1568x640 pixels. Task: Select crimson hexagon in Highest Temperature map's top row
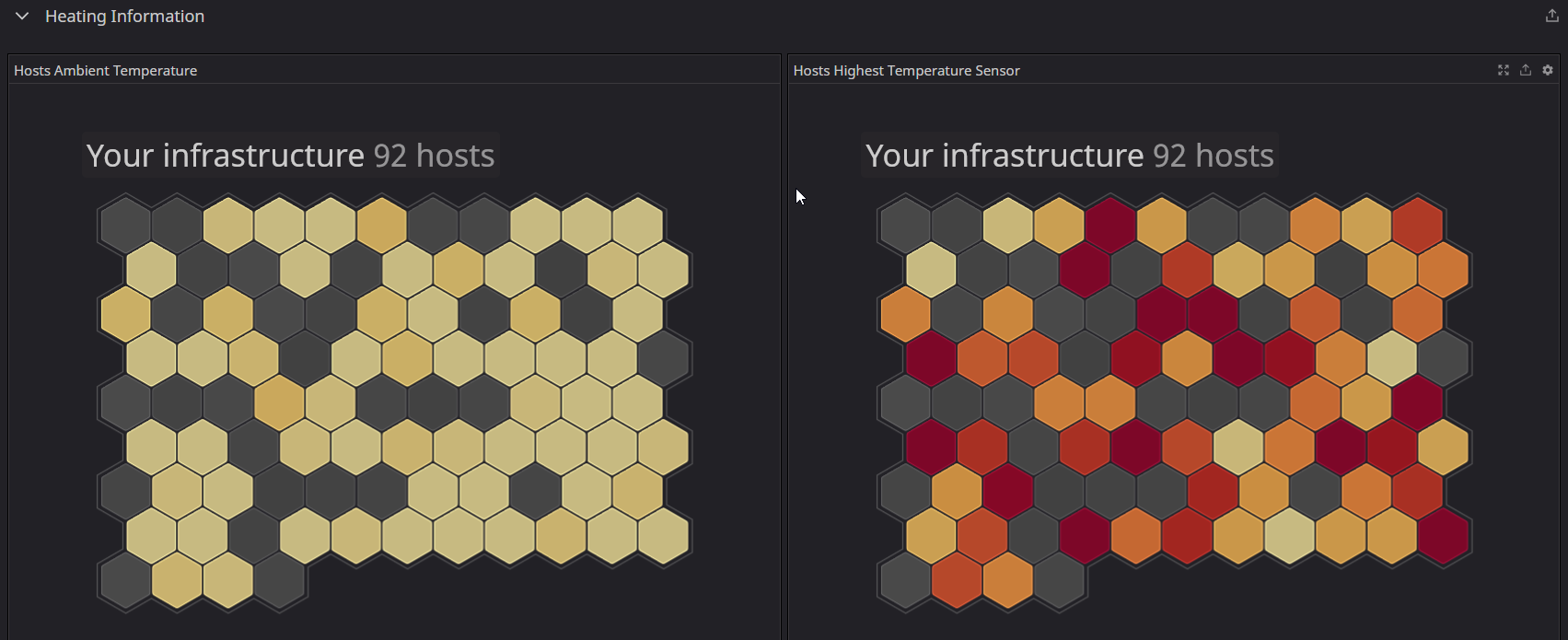click(x=1110, y=226)
